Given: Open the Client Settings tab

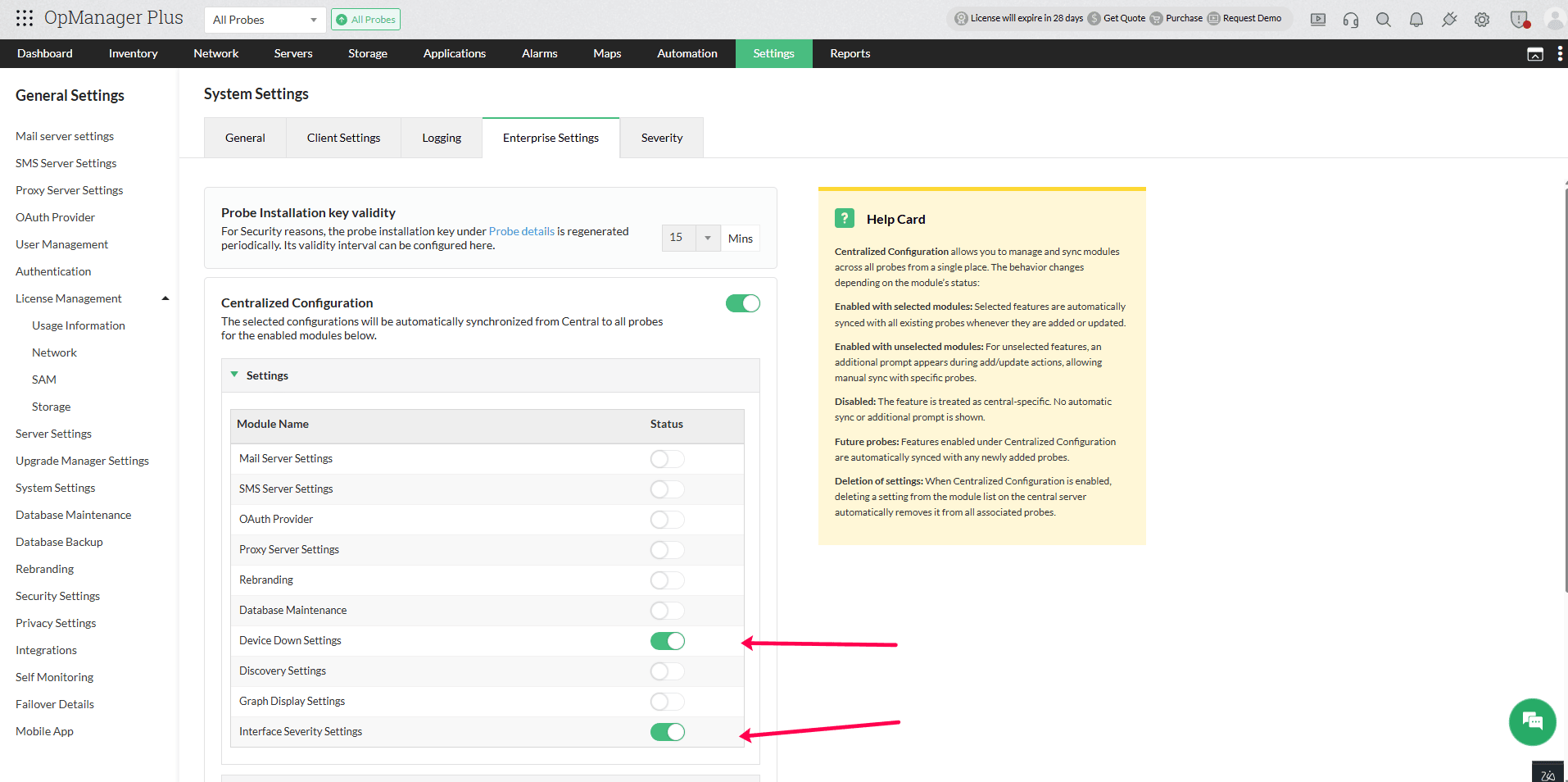Looking at the screenshot, I should pyautogui.click(x=343, y=138).
